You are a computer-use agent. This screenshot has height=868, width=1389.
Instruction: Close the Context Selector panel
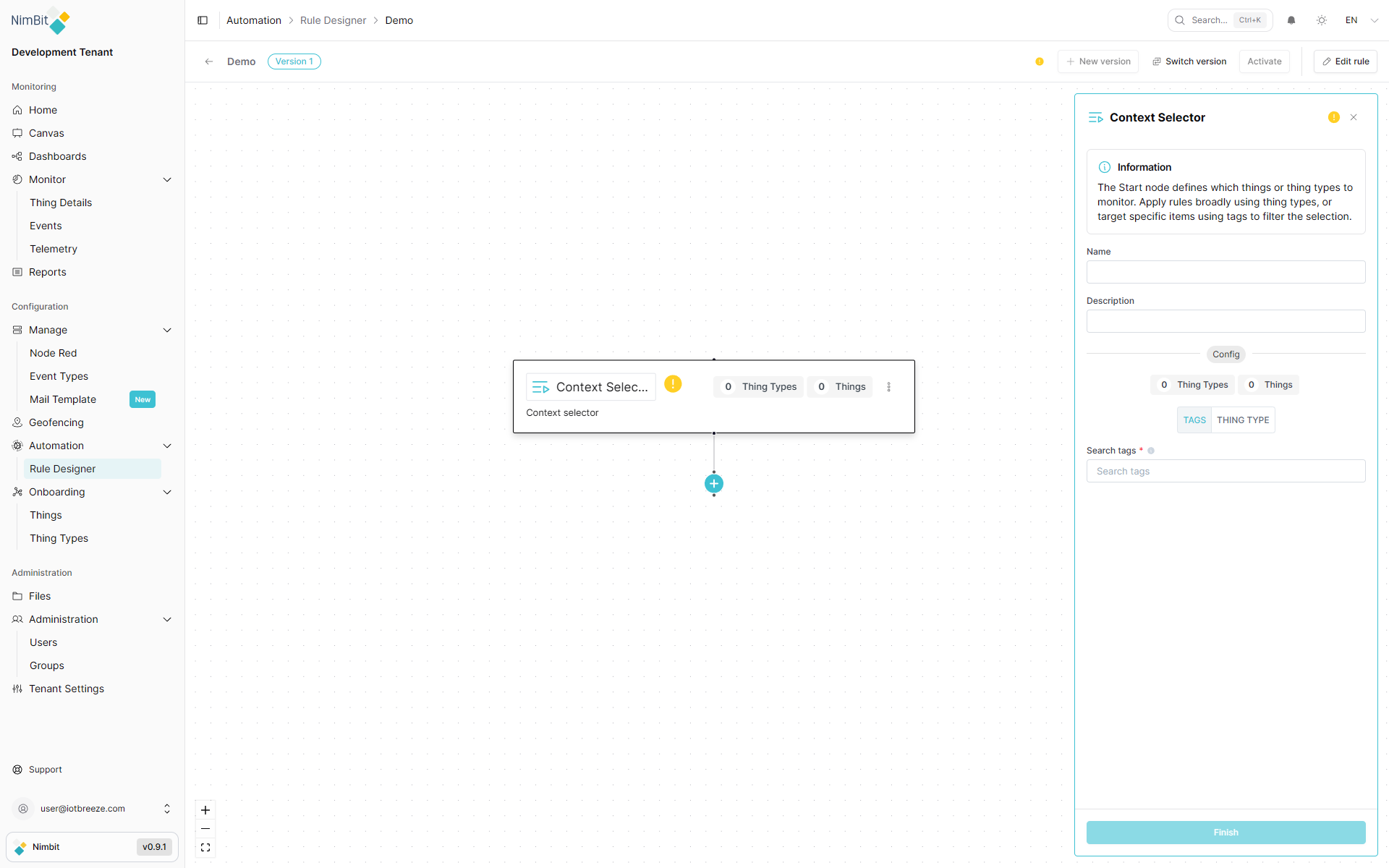(1354, 116)
